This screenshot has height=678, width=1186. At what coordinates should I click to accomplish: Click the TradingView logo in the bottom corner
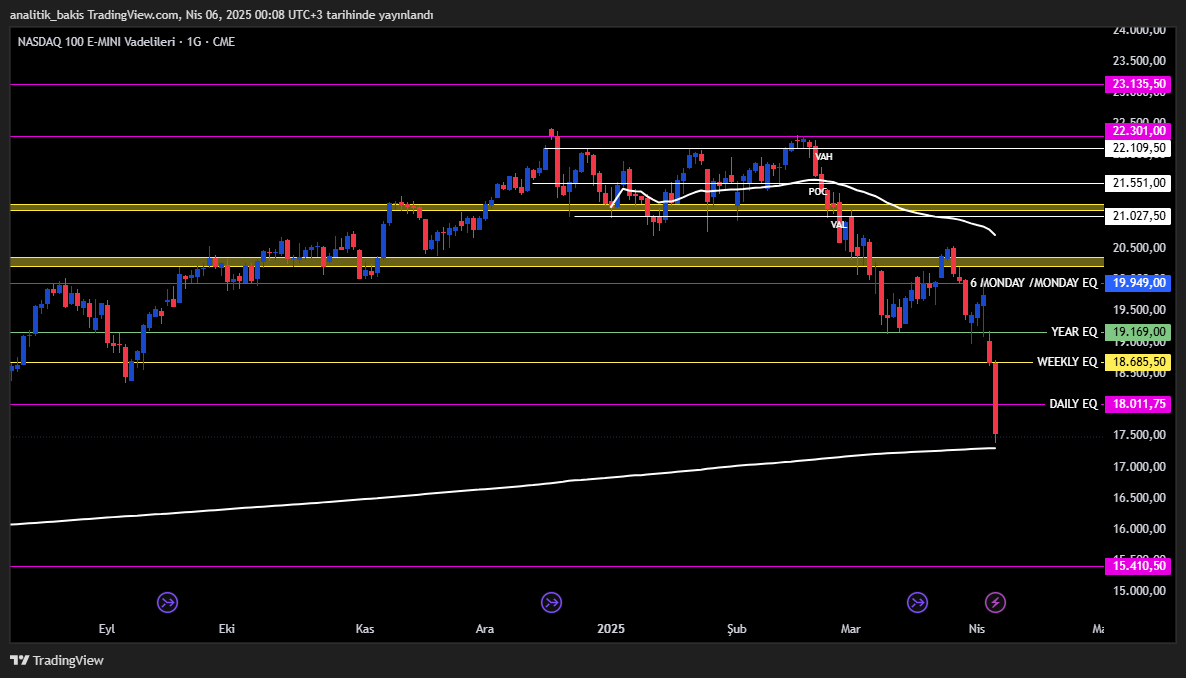coord(21,660)
